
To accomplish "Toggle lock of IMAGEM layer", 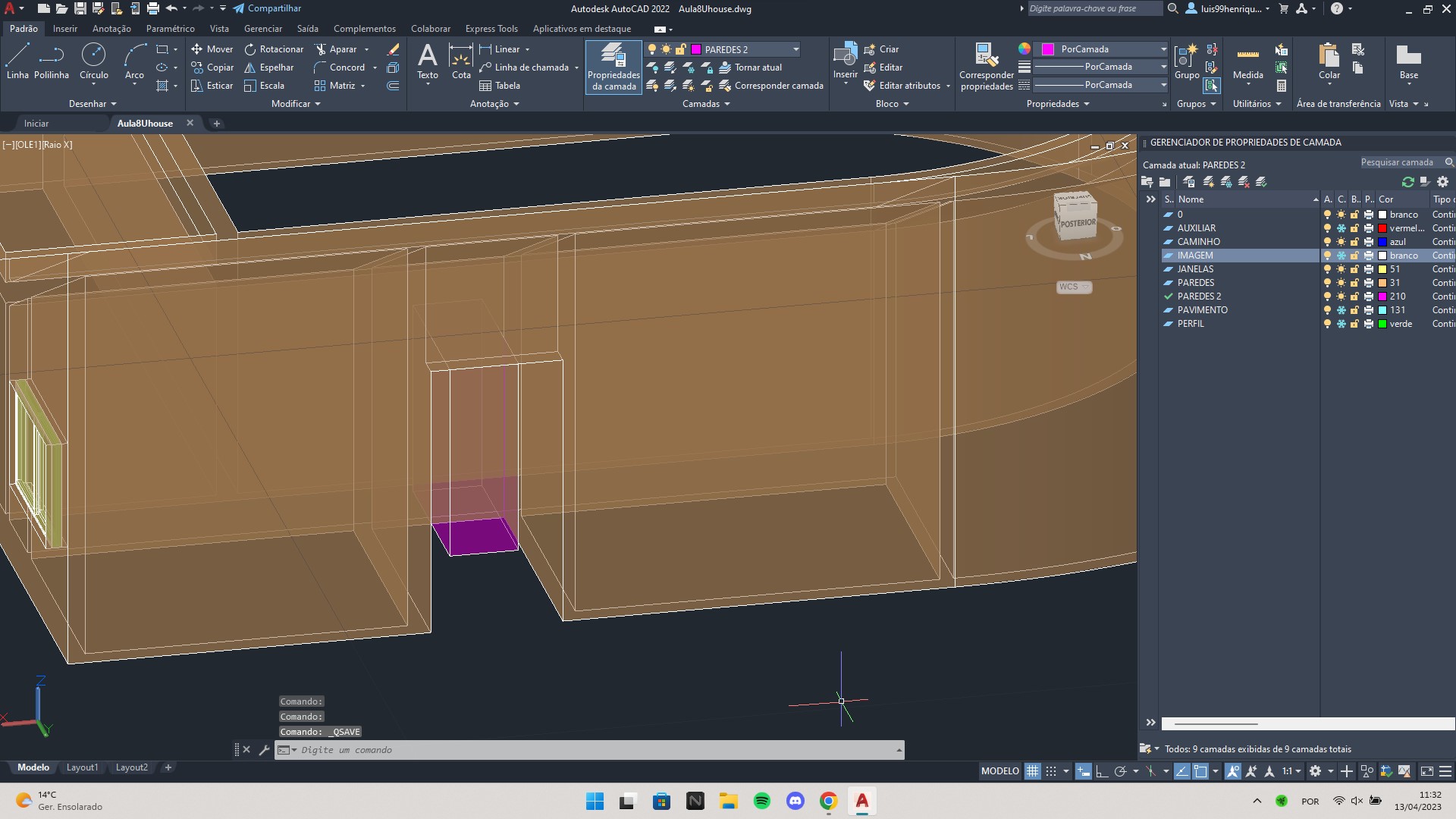I will [x=1354, y=256].
